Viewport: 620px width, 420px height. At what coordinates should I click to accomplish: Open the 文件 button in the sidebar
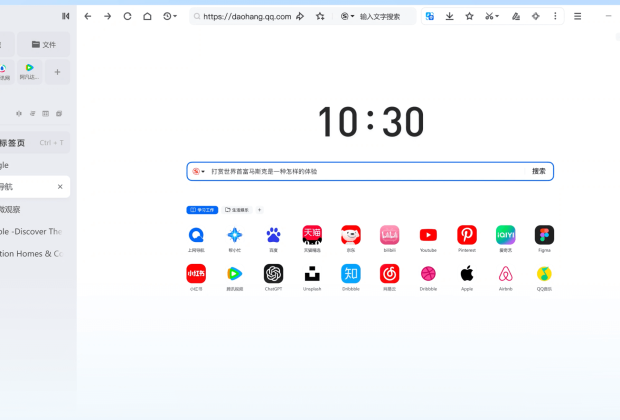(43, 44)
